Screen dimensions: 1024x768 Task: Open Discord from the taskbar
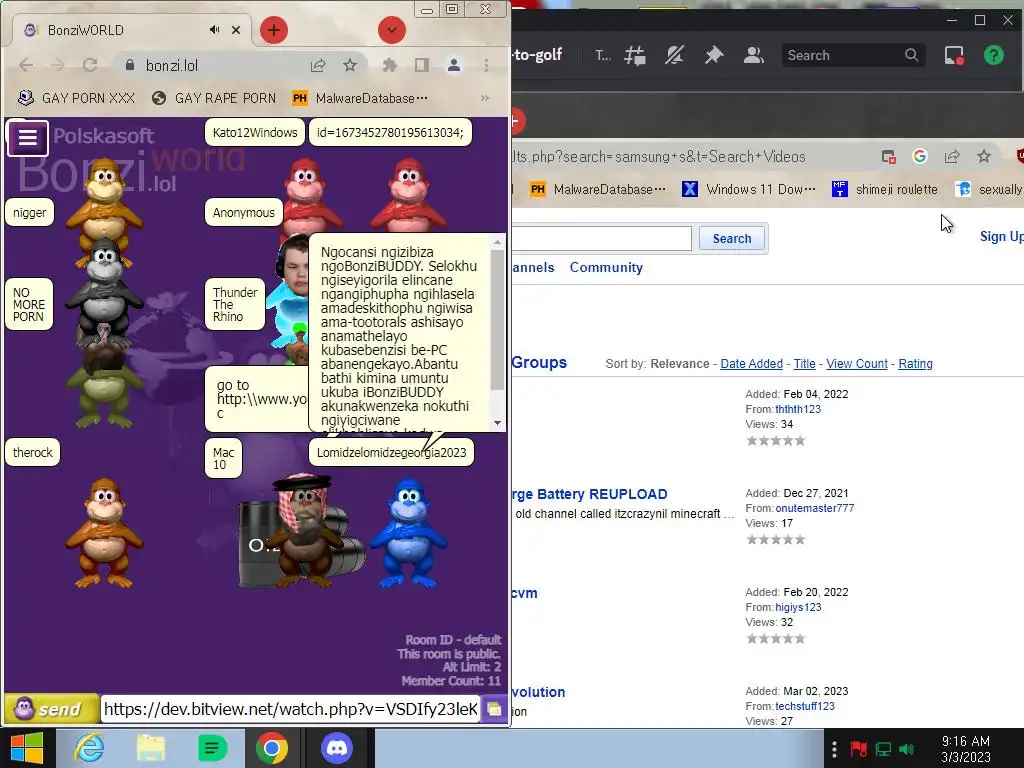pyautogui.click(x=337, y=748)
